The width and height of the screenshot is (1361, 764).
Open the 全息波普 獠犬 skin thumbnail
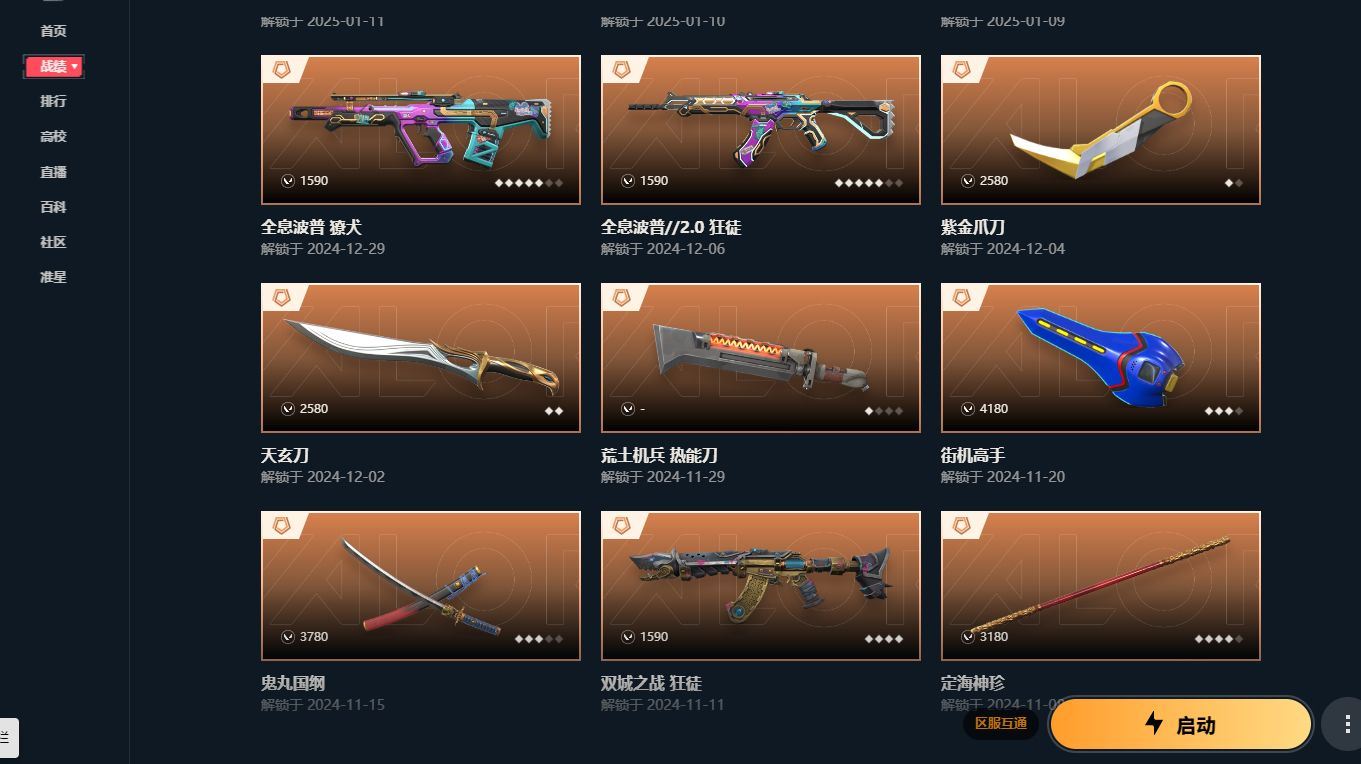(x=421, y=130)
